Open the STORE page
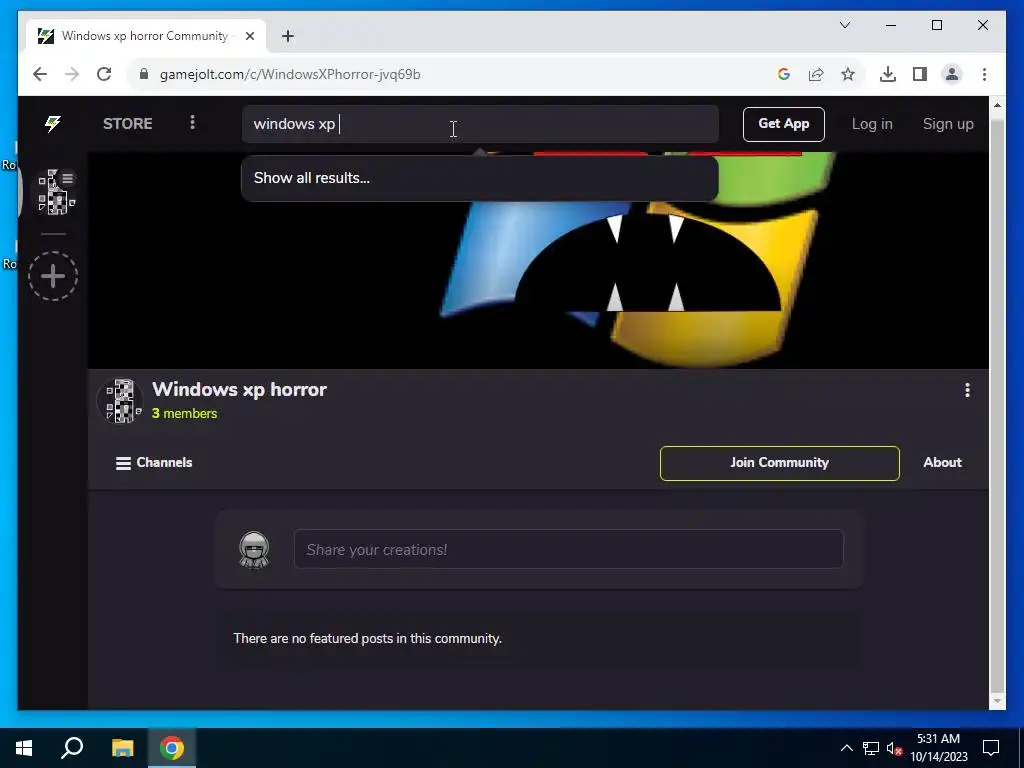The width and height of the screenshot is (1024, 768). (127, 123)
